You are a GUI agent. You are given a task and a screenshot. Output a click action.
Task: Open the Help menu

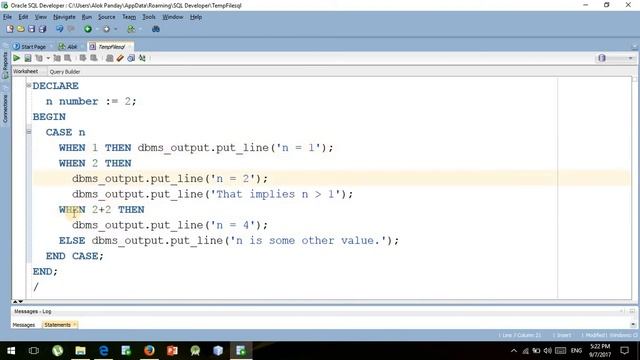pos(196,17)
